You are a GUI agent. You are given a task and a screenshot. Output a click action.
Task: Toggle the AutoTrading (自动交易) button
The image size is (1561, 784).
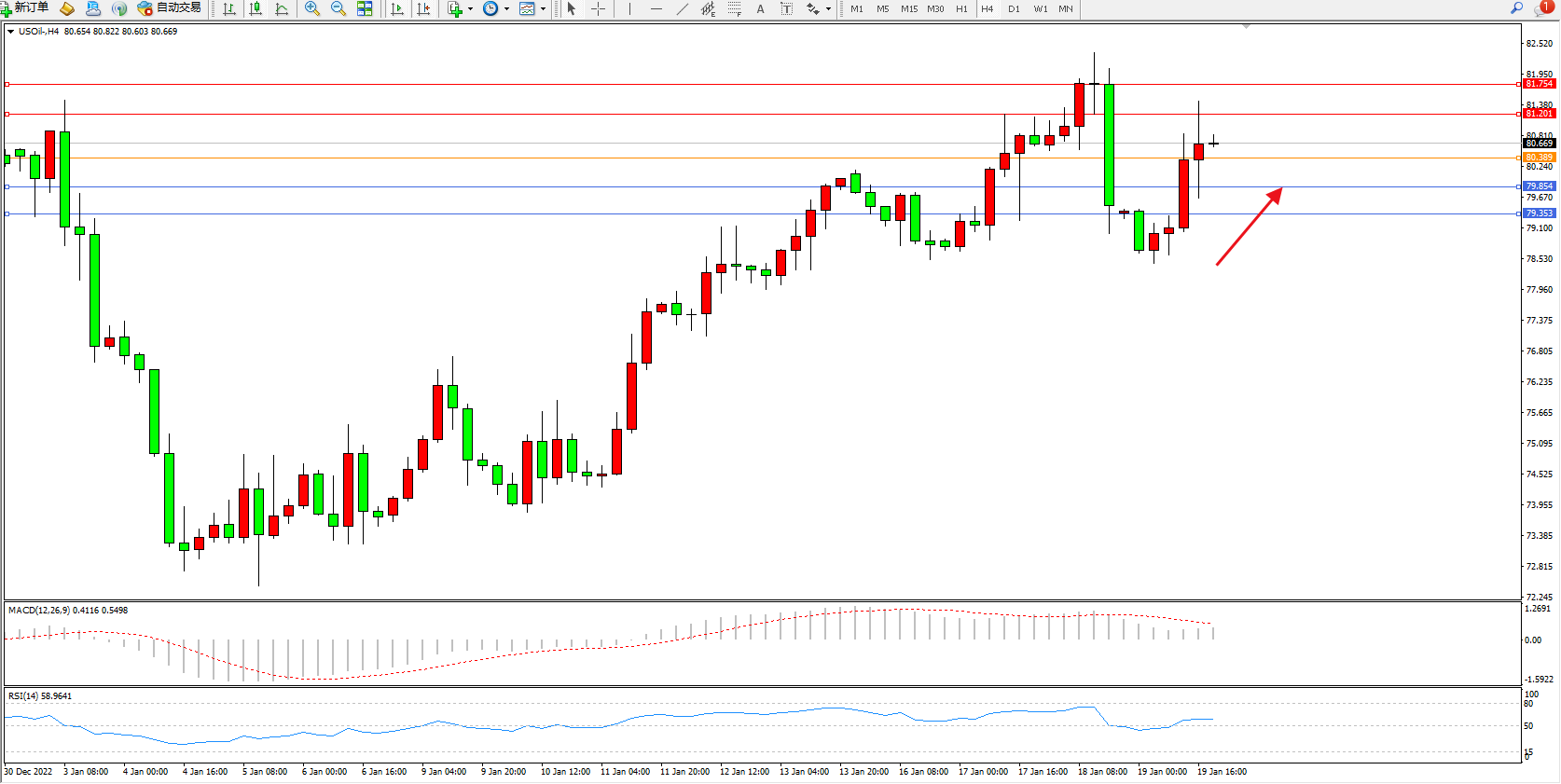(169, 8)
